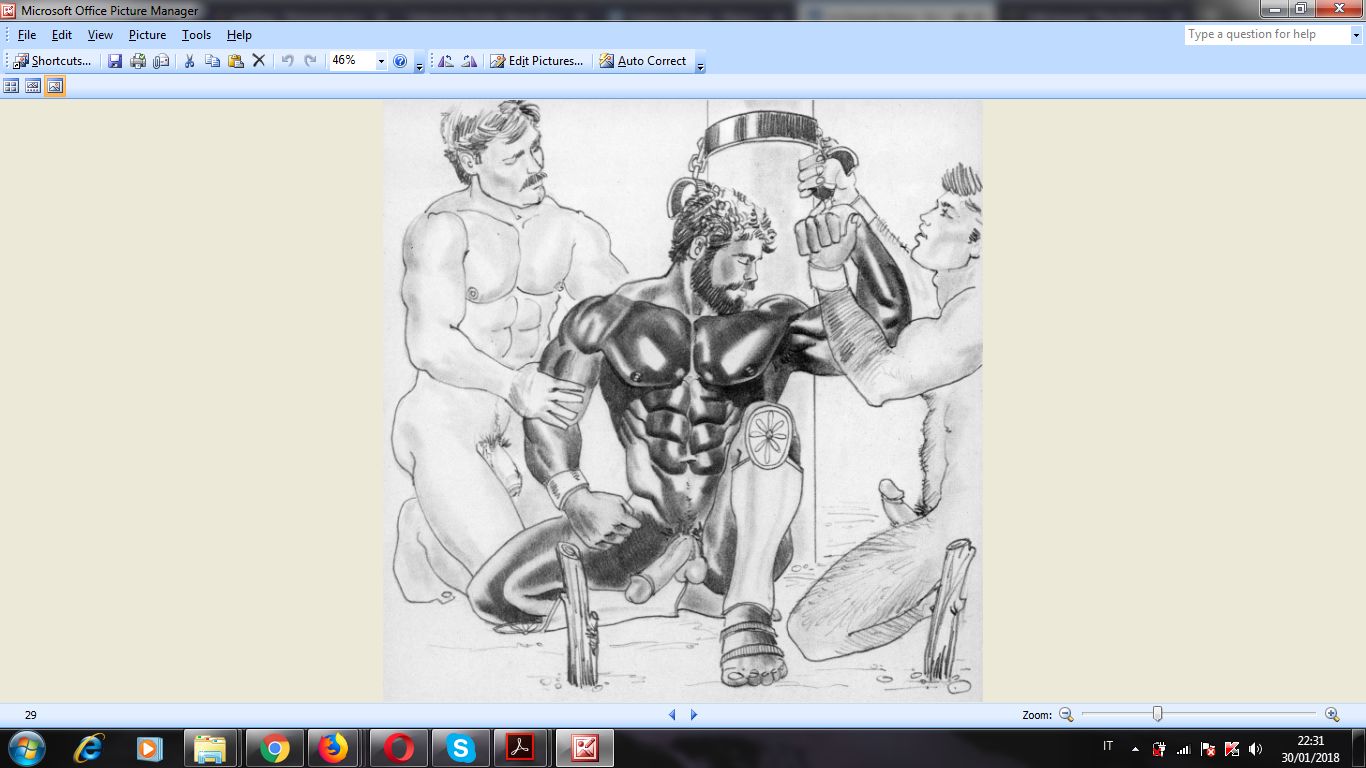
Task: Click the Picture Manager taskbar button
Action: click(584, 748)
